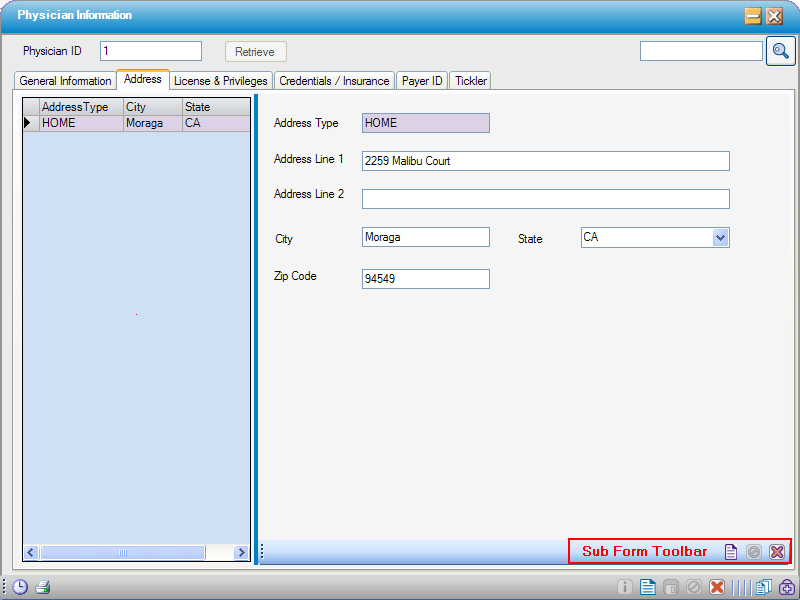The width and height of the screenshot is (800, 600).
Task: Click inside the Zip Code field
Action: (x=425, y=278)
